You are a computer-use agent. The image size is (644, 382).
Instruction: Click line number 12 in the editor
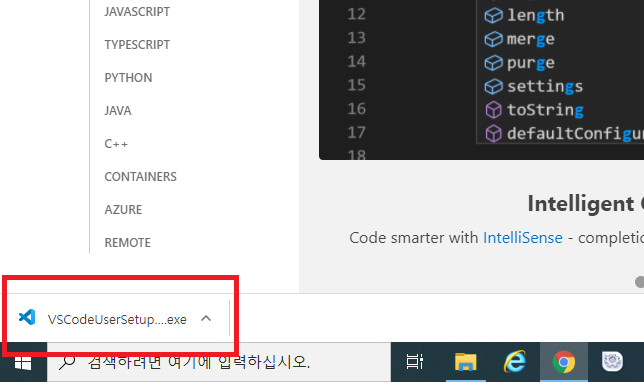click(x=356, y=14)
